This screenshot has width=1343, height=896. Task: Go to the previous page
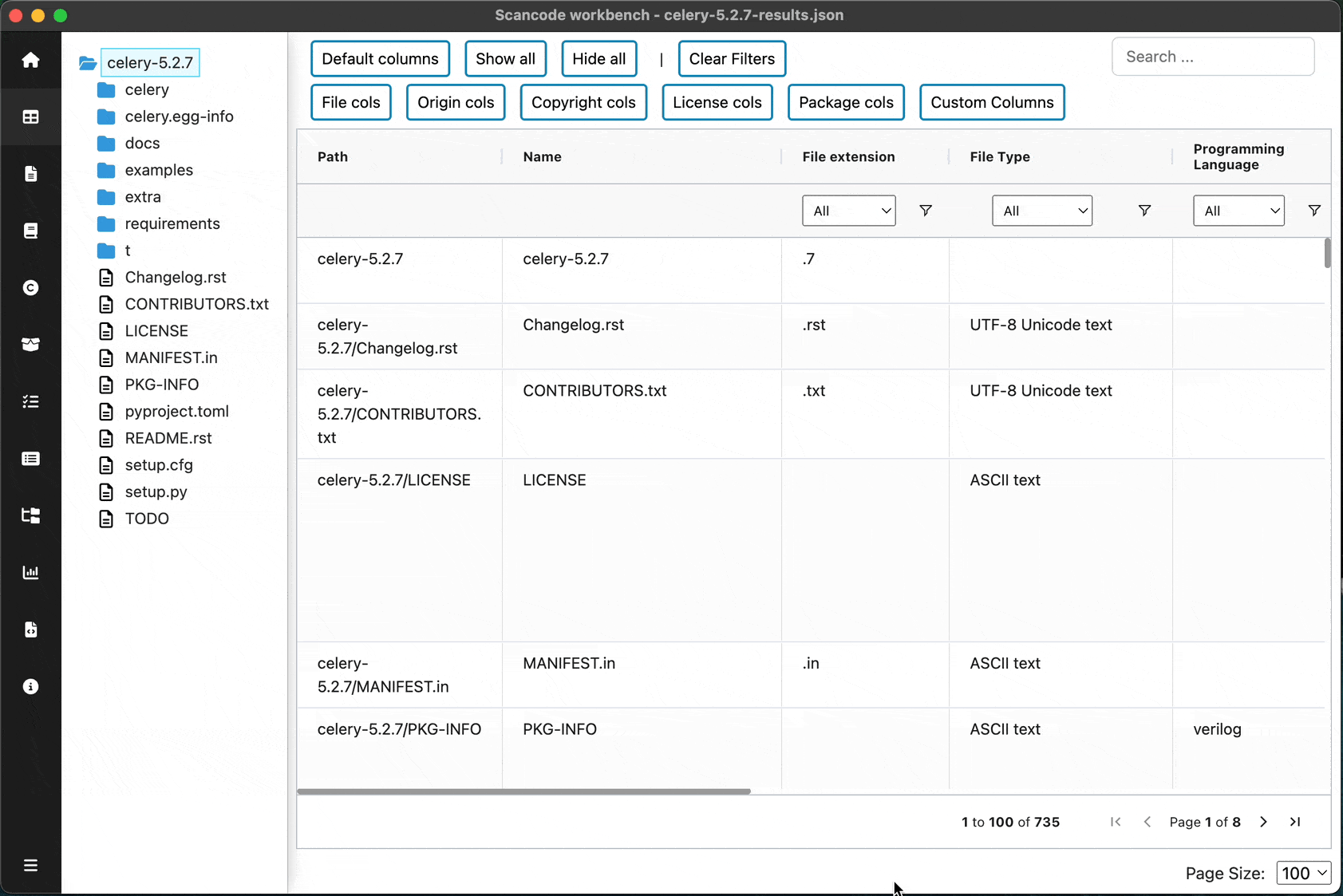click(x=1147, y=822)
